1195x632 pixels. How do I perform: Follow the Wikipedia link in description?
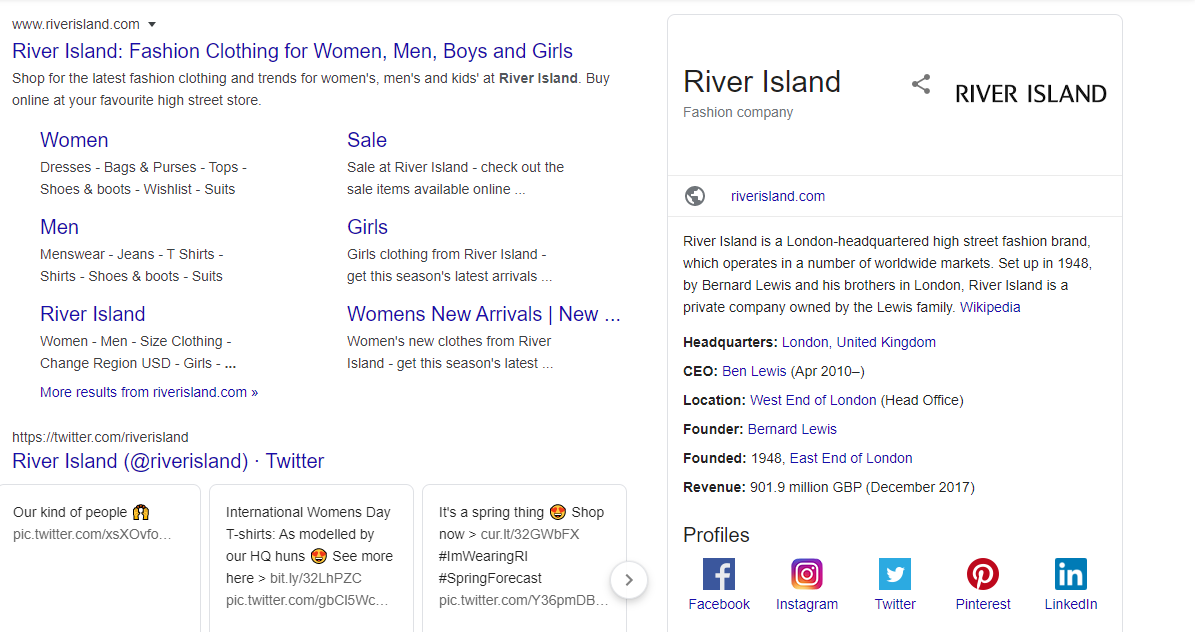click(x=990, y=307)
